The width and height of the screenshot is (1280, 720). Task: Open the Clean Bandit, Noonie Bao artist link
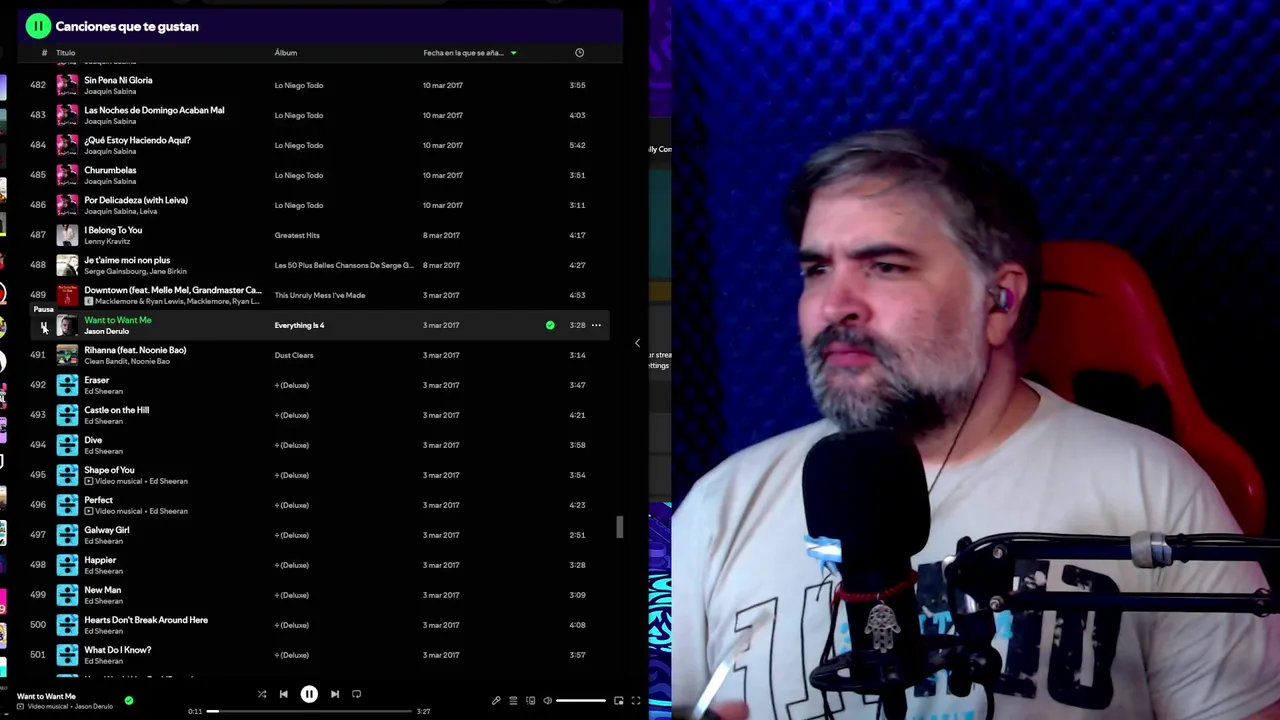click(x=127, y=361)
